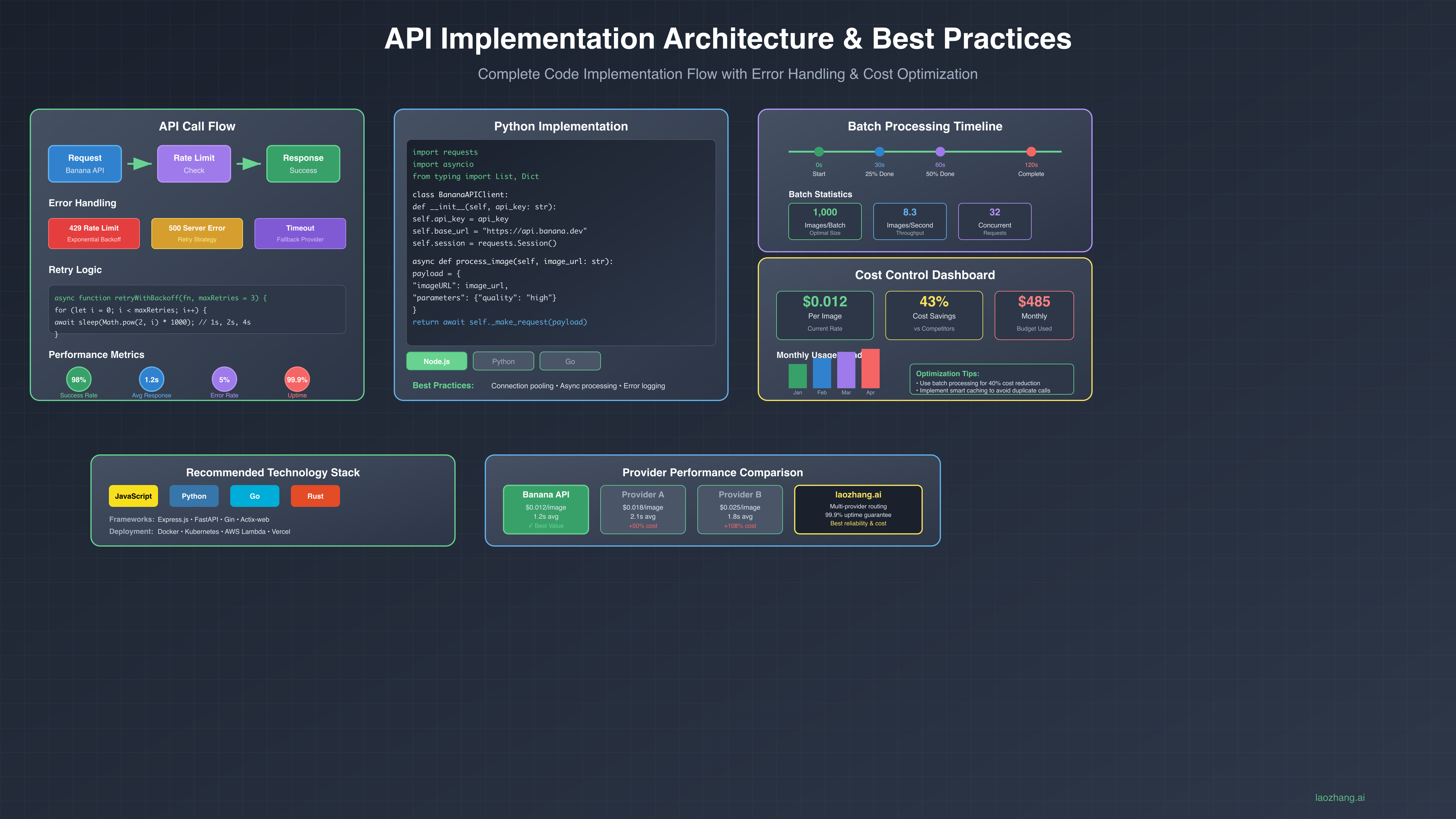
Task: Click the 'Frameworks:' line in Technology Stack
Action: [189, 519]
